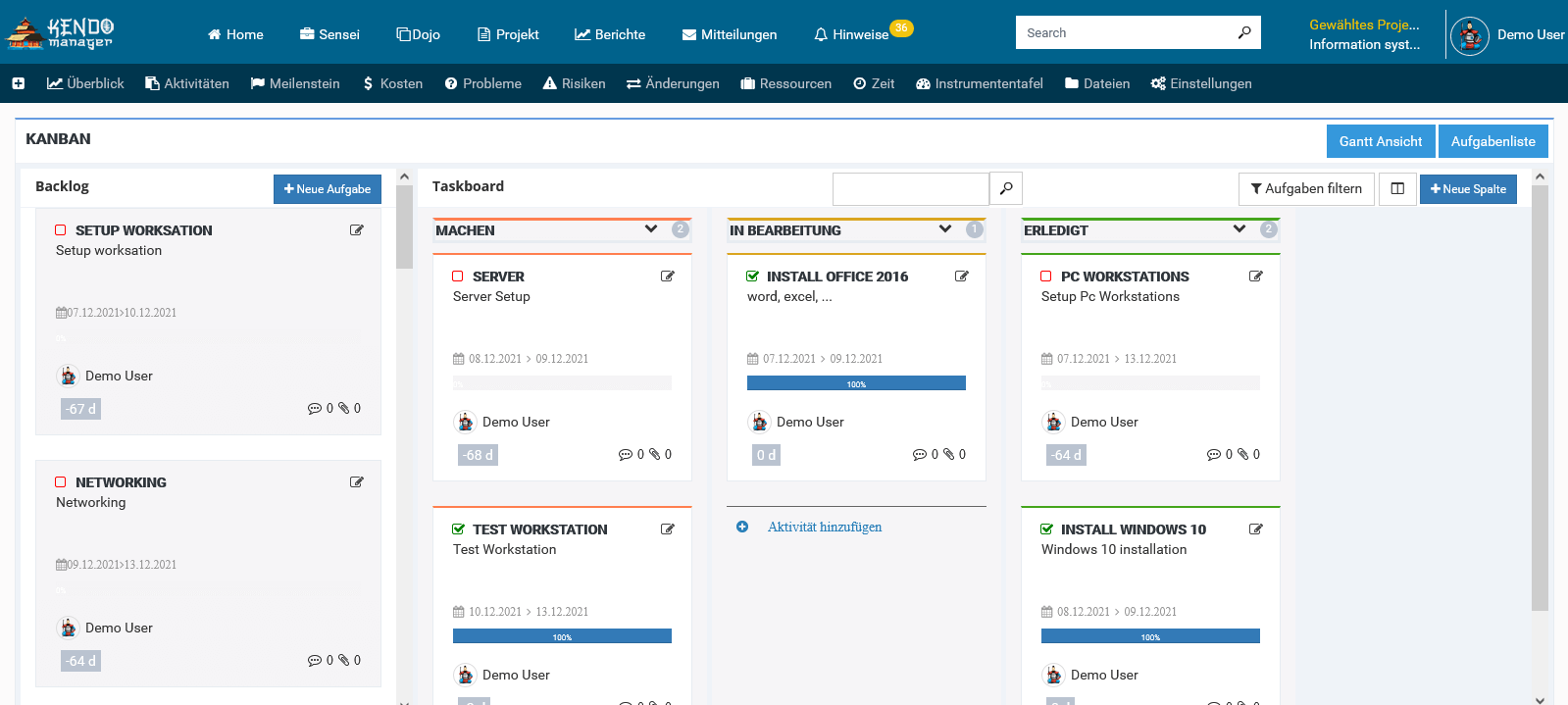Screen dimensions: 1568x705
Task: Click the Aktivität hinzufügen link
Action: pyautogui.click(x=824, y=528)
